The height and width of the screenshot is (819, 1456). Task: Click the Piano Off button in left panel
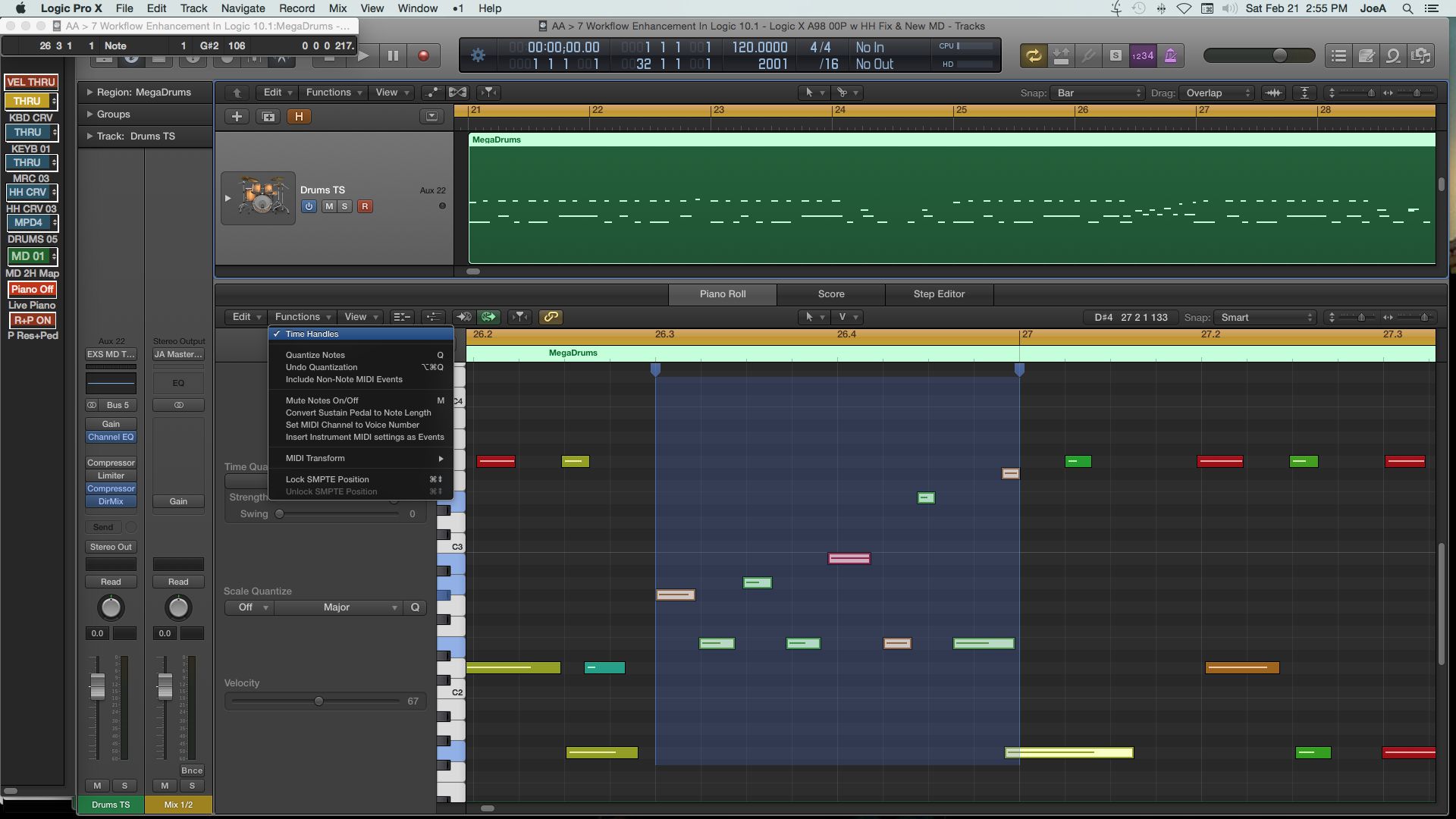coord(32,289)
